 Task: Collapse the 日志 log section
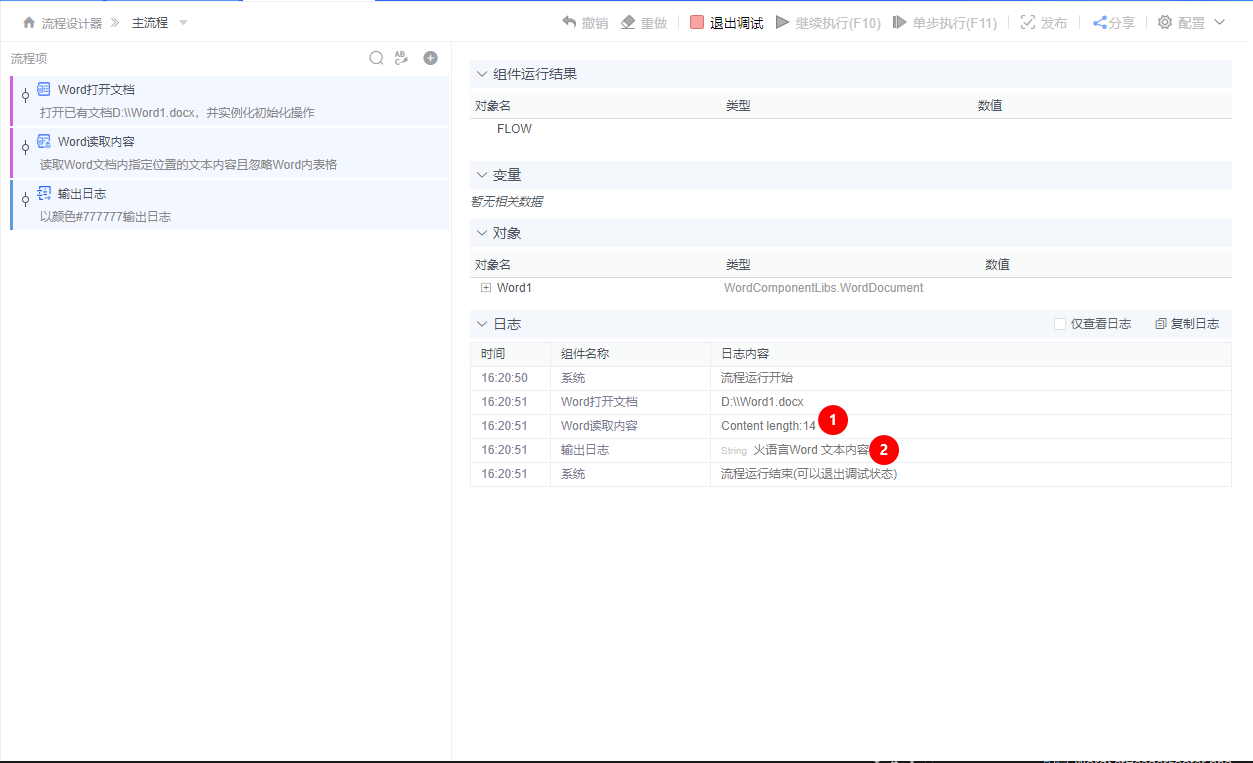pyautogui.click(x=481, y=323)
